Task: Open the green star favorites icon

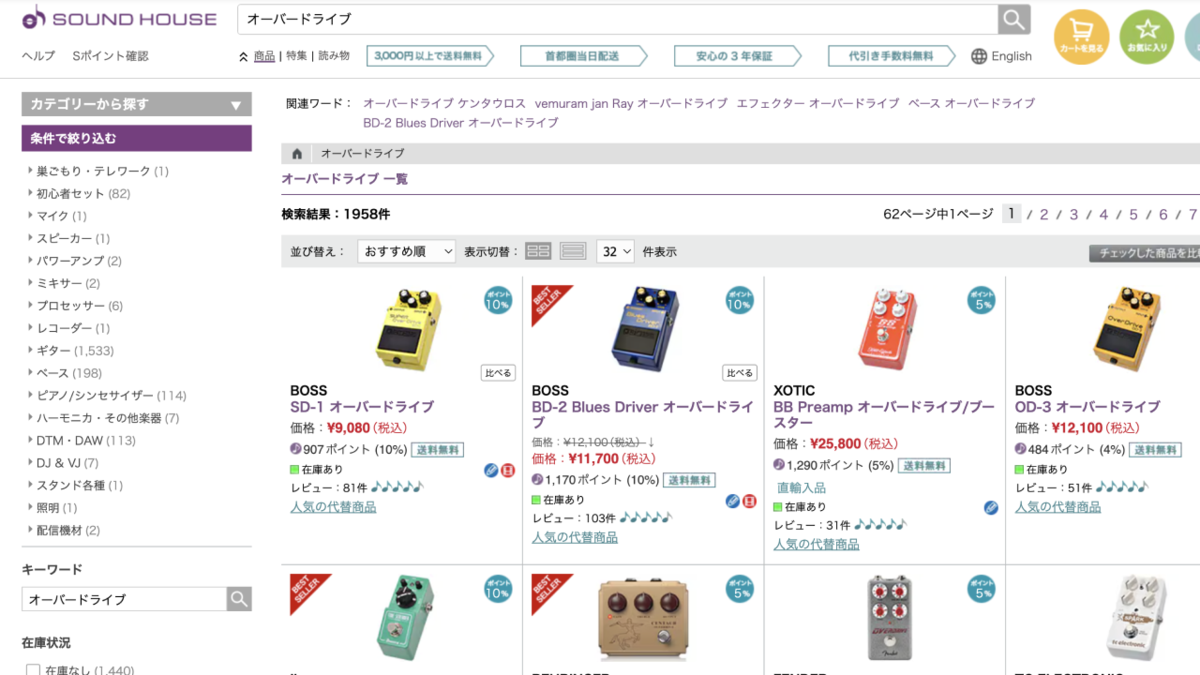Action: [1147, 37]
